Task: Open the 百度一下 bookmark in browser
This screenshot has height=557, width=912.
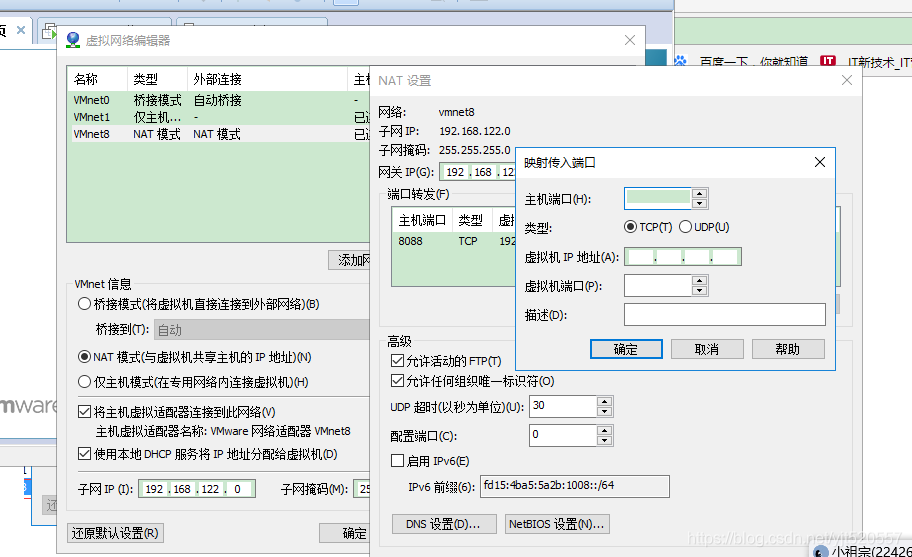Action: (x=753, y=61)
